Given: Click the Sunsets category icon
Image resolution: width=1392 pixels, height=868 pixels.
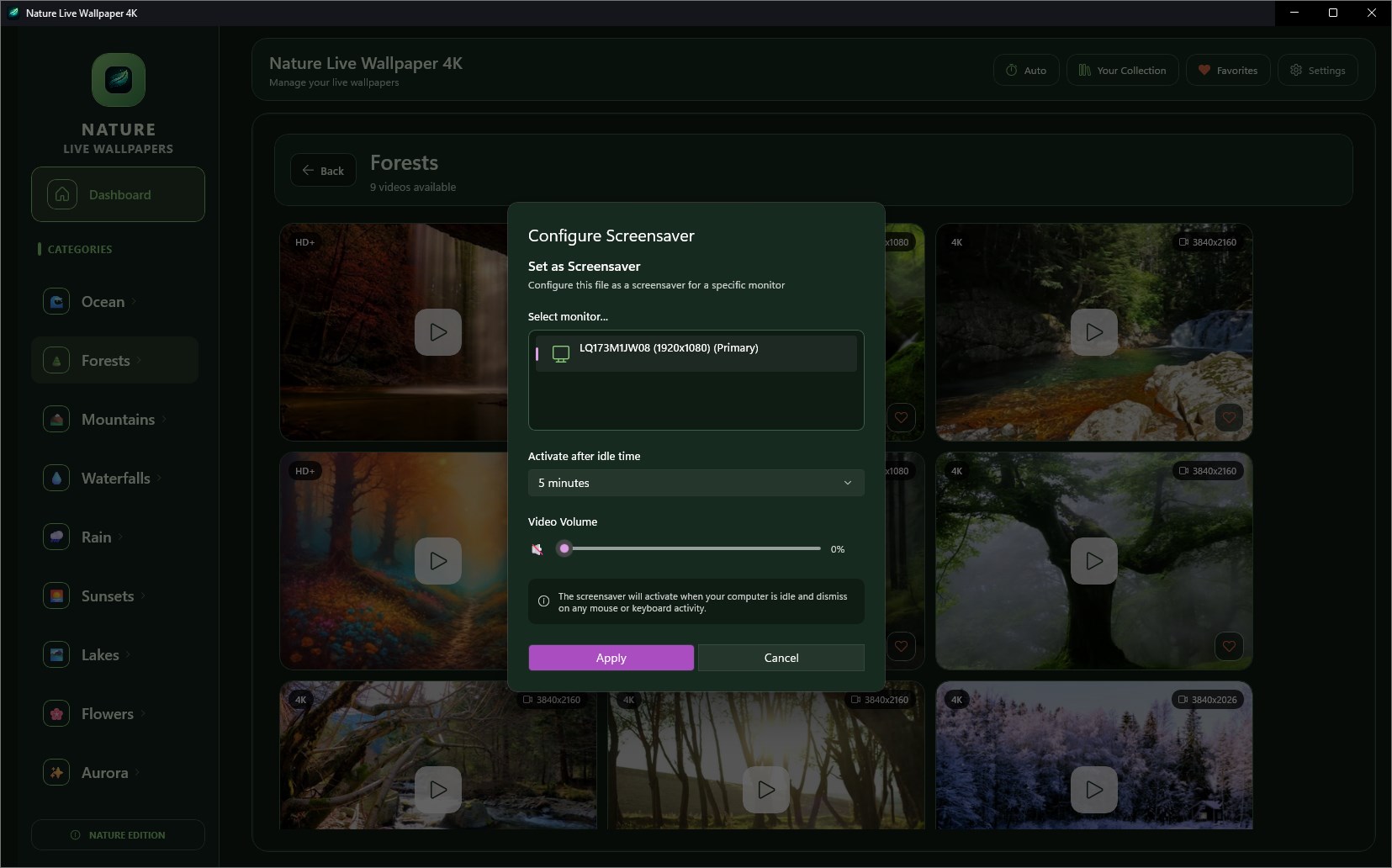Looking at the screenshot, I should coord(56,596).
